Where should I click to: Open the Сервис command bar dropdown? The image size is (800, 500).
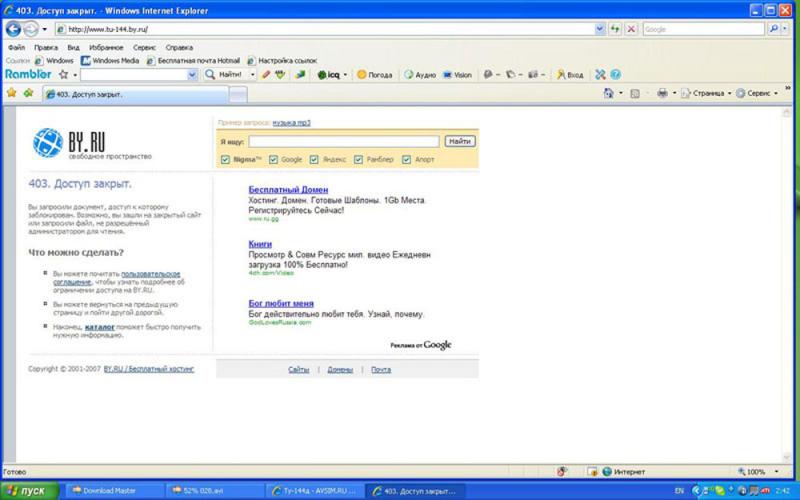(757, 93)
